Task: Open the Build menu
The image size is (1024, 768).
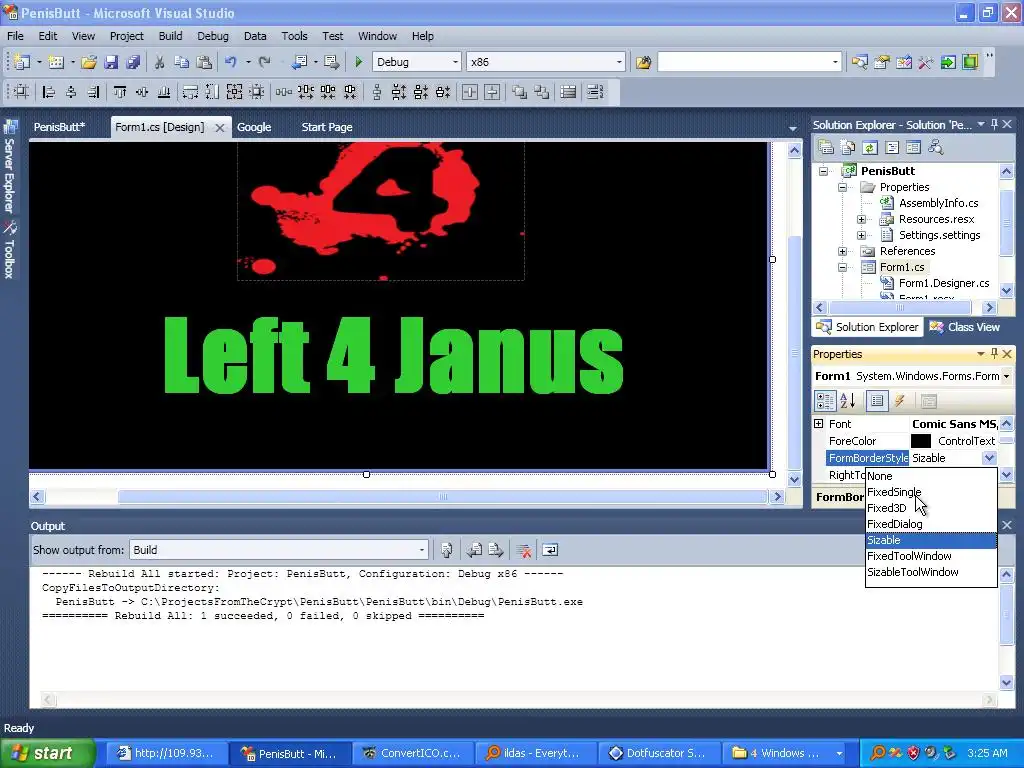Action: (170, 36)
